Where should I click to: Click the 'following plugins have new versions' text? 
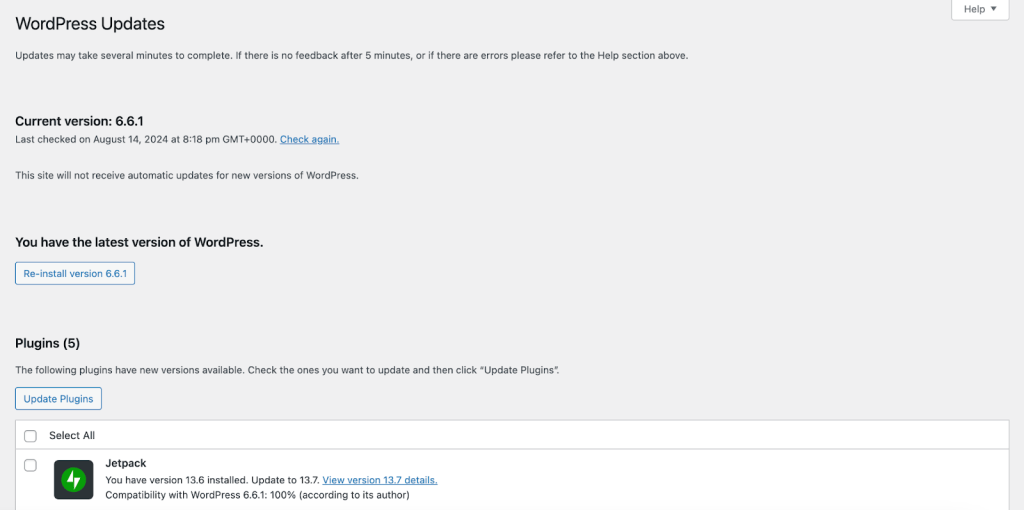(x=287, y=370)
